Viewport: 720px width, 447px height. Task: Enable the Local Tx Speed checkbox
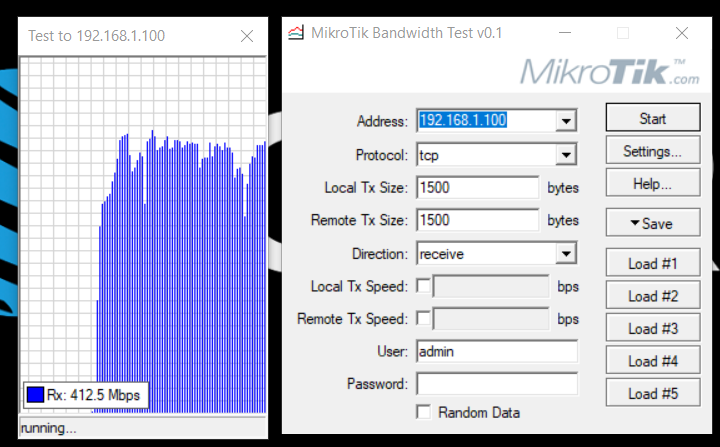423,286
